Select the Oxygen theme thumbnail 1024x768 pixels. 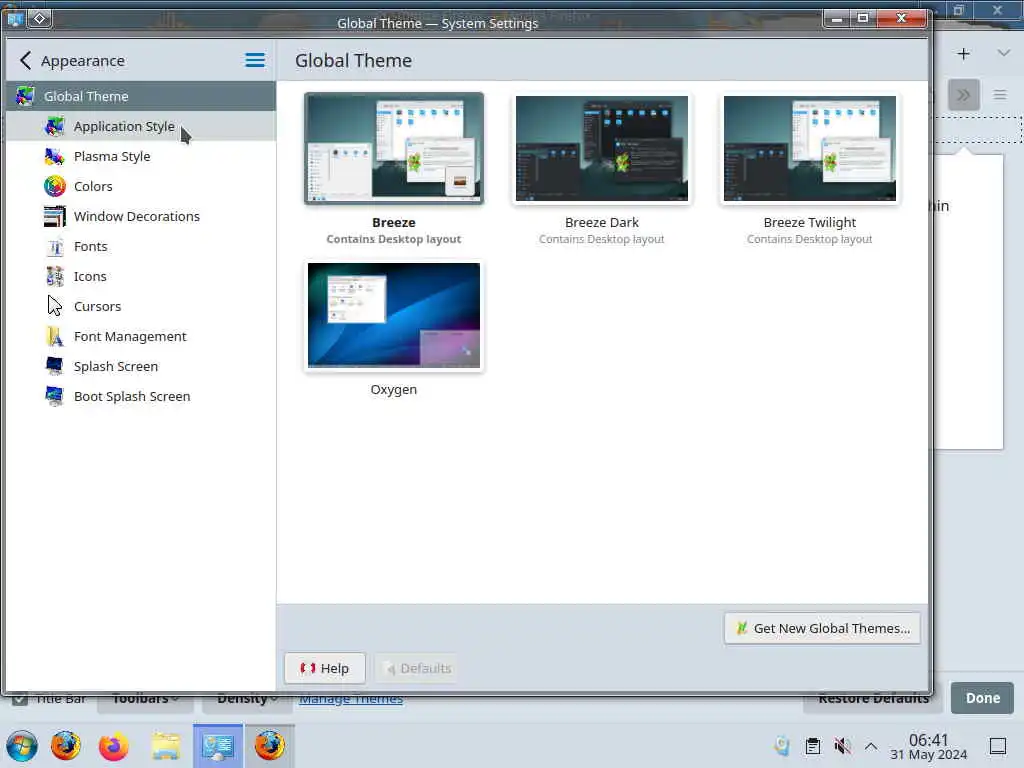coord(394,315)
